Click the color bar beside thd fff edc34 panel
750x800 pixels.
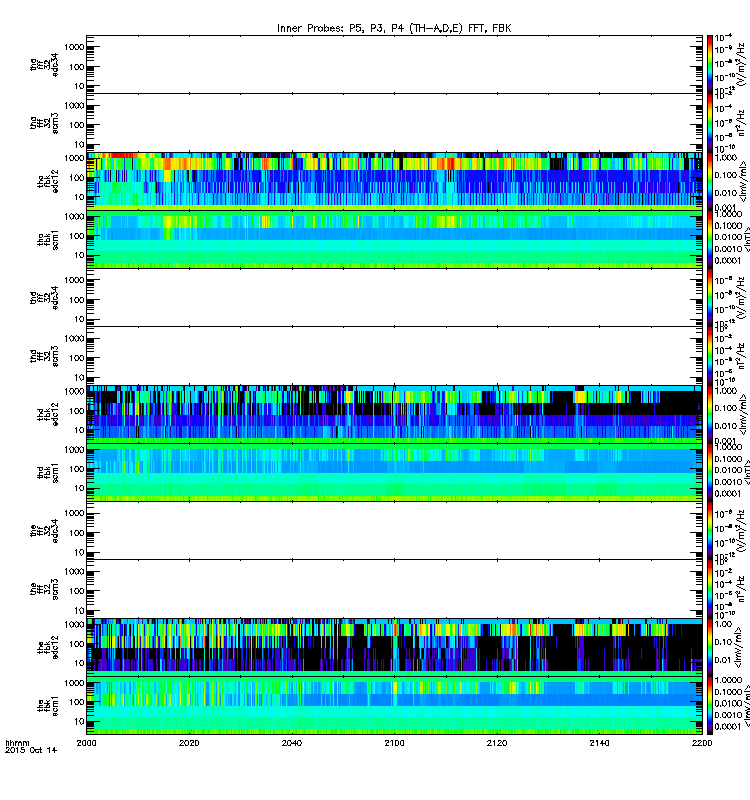710,297
